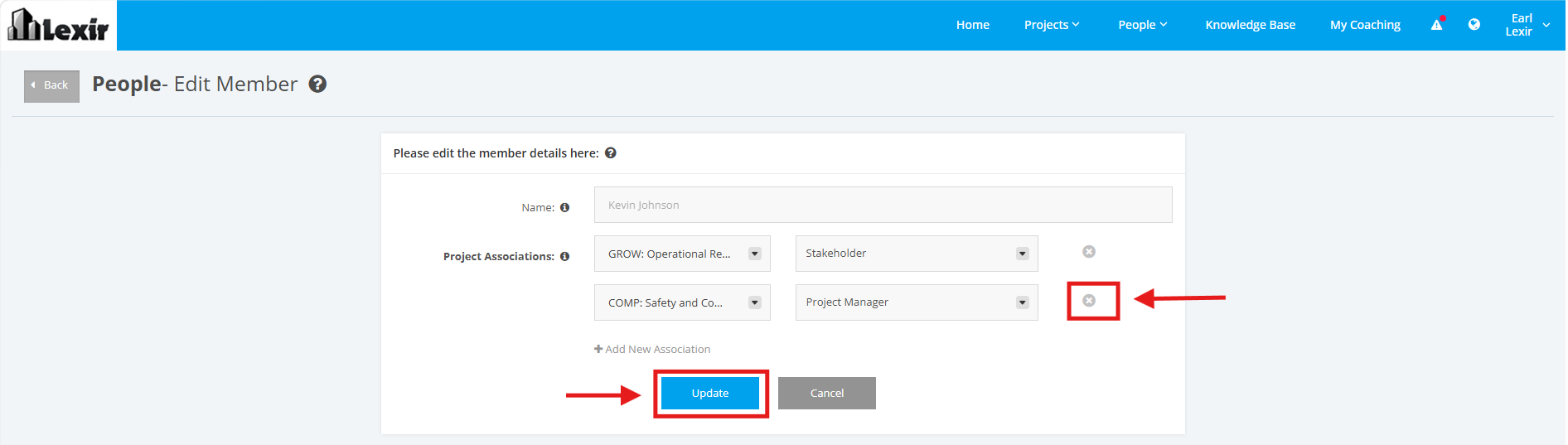Open GROW: Operational Re... project dropdown

pyautogui.click(x=682, y=254)
